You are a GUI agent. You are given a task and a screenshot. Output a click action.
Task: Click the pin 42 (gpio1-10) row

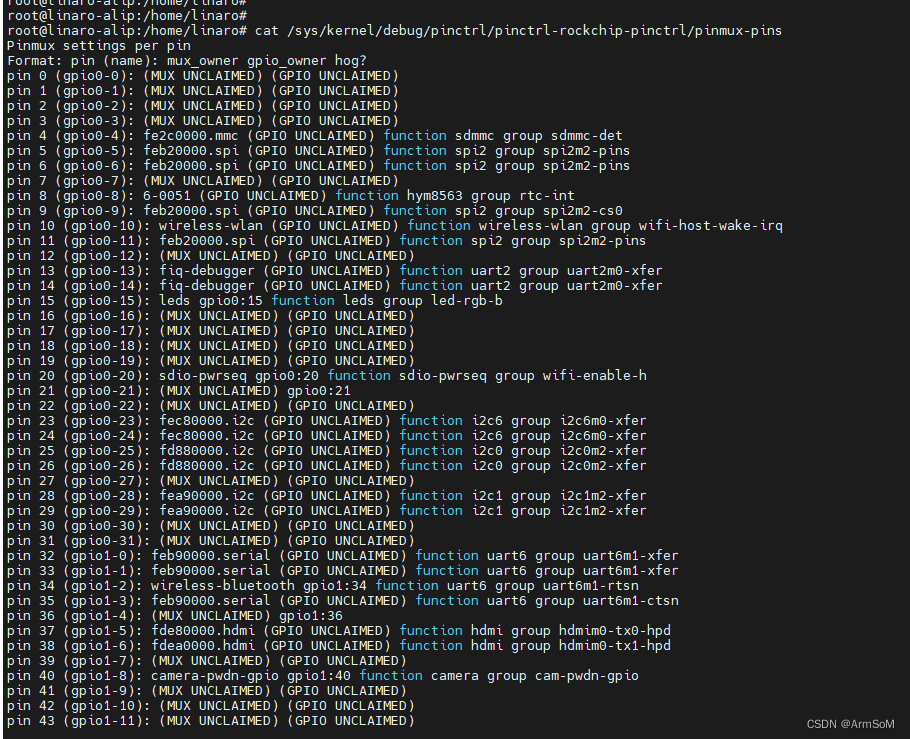coord(211,706)
